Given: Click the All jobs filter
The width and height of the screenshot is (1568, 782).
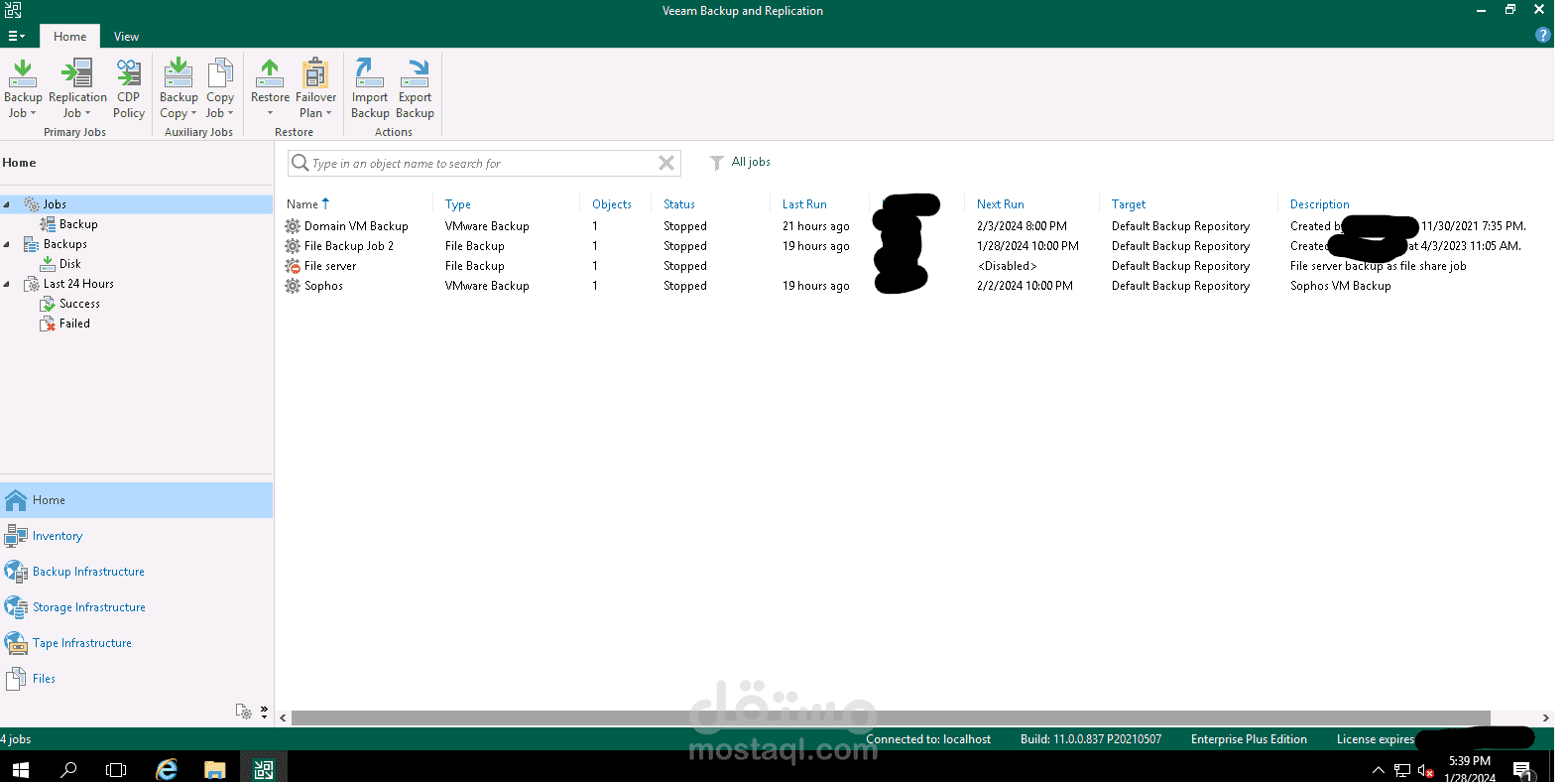Looking at the screenshot, I should 741,162.
